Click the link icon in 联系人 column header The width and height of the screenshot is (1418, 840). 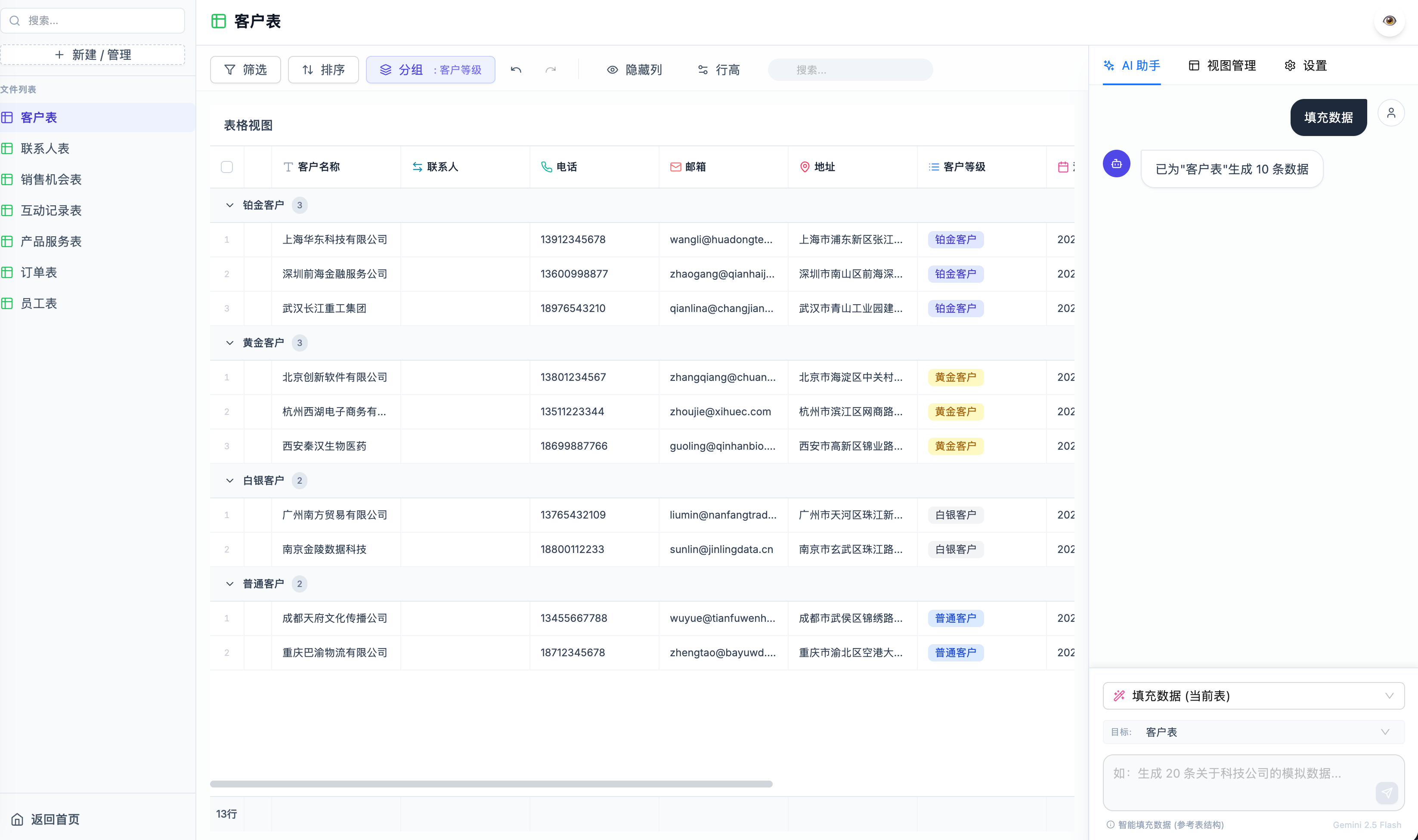coord(417,167)
